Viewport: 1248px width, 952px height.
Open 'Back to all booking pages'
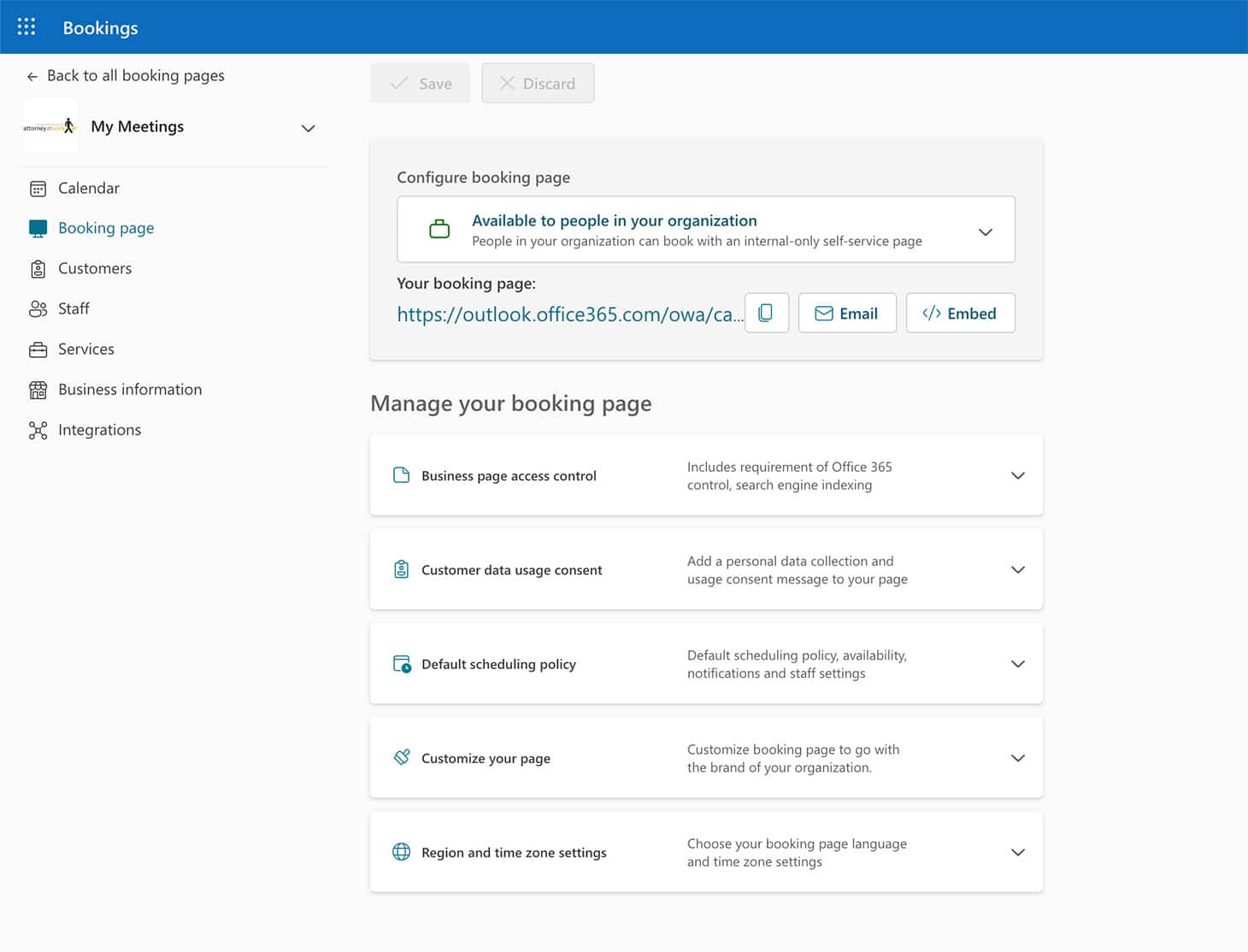135,75
